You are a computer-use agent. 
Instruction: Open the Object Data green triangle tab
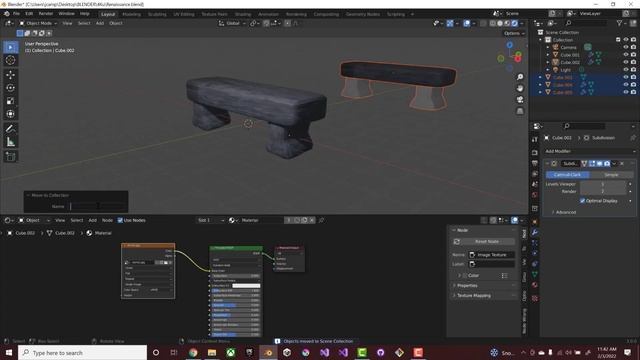click(535, 275)
